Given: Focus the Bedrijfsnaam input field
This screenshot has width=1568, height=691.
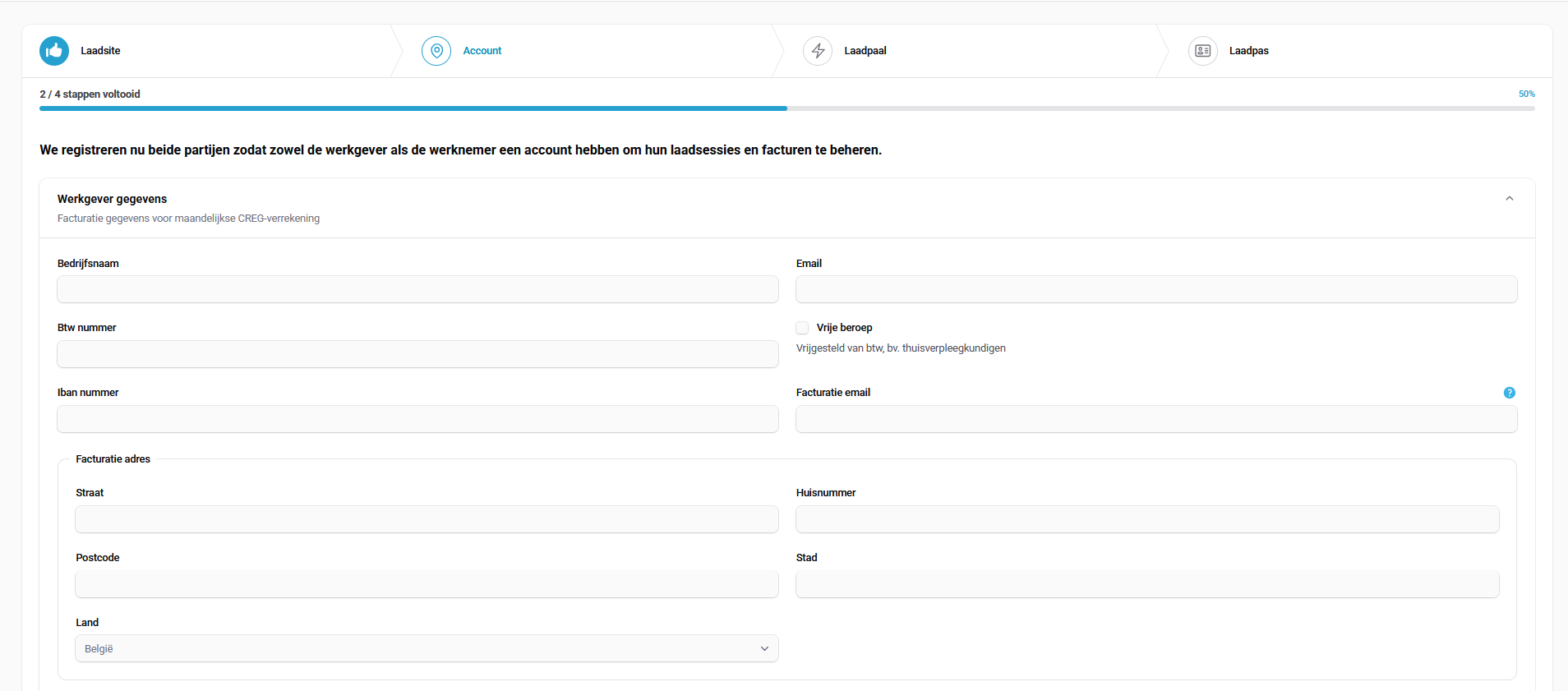Looking at the screenshot, I should (x=417, y=289).
